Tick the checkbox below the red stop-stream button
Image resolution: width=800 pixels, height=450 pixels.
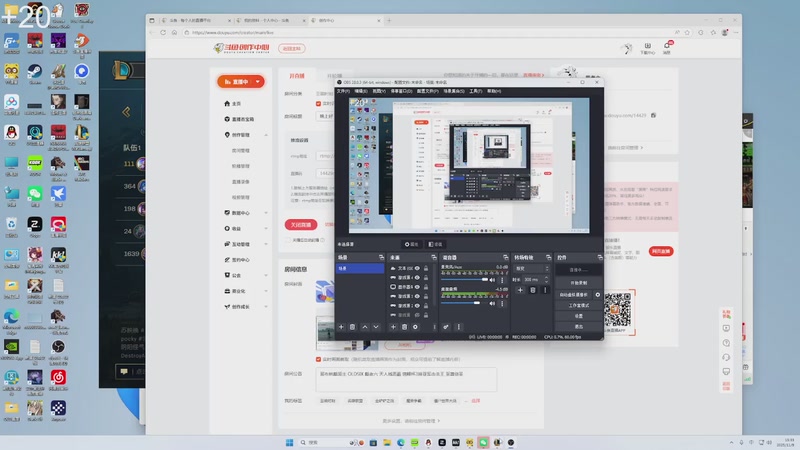pos(288,240)
